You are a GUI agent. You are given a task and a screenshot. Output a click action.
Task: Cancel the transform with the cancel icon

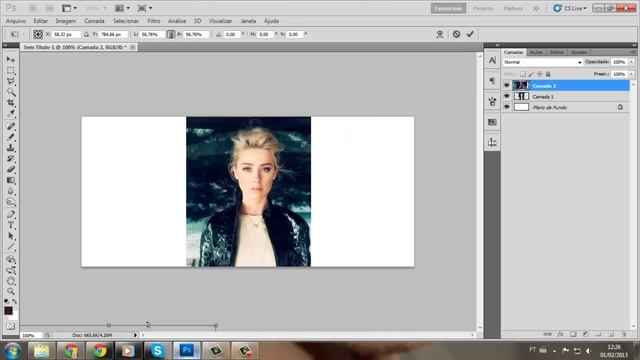click(456, 34)
